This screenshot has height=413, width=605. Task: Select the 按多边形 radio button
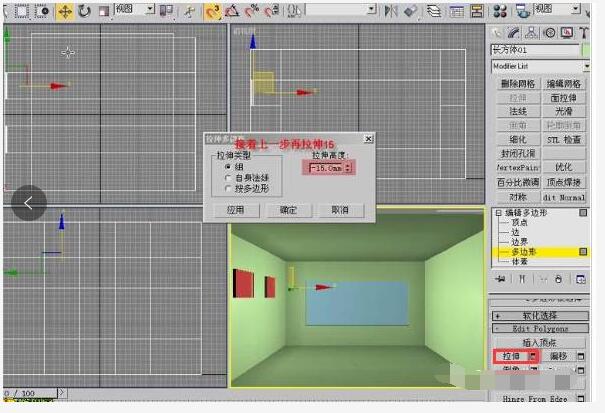pyautogui.click(x=228, y=189)
